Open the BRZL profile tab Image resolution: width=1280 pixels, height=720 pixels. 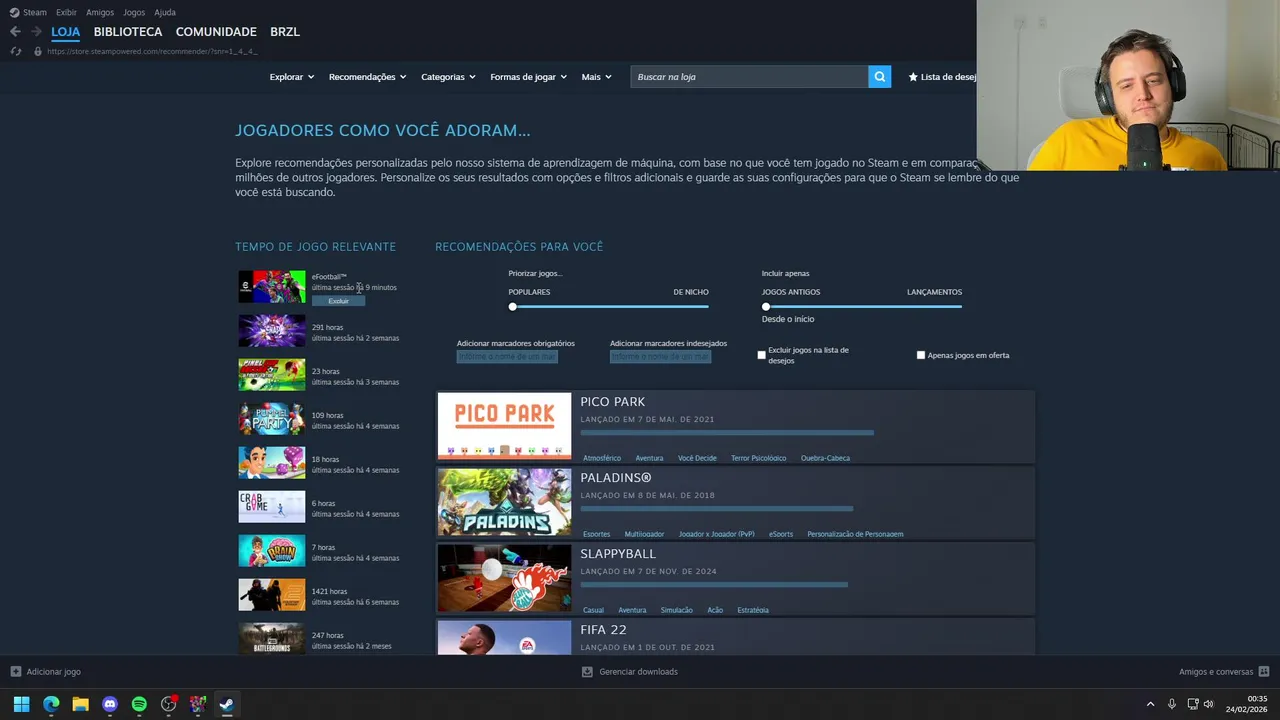coord(285,32)
